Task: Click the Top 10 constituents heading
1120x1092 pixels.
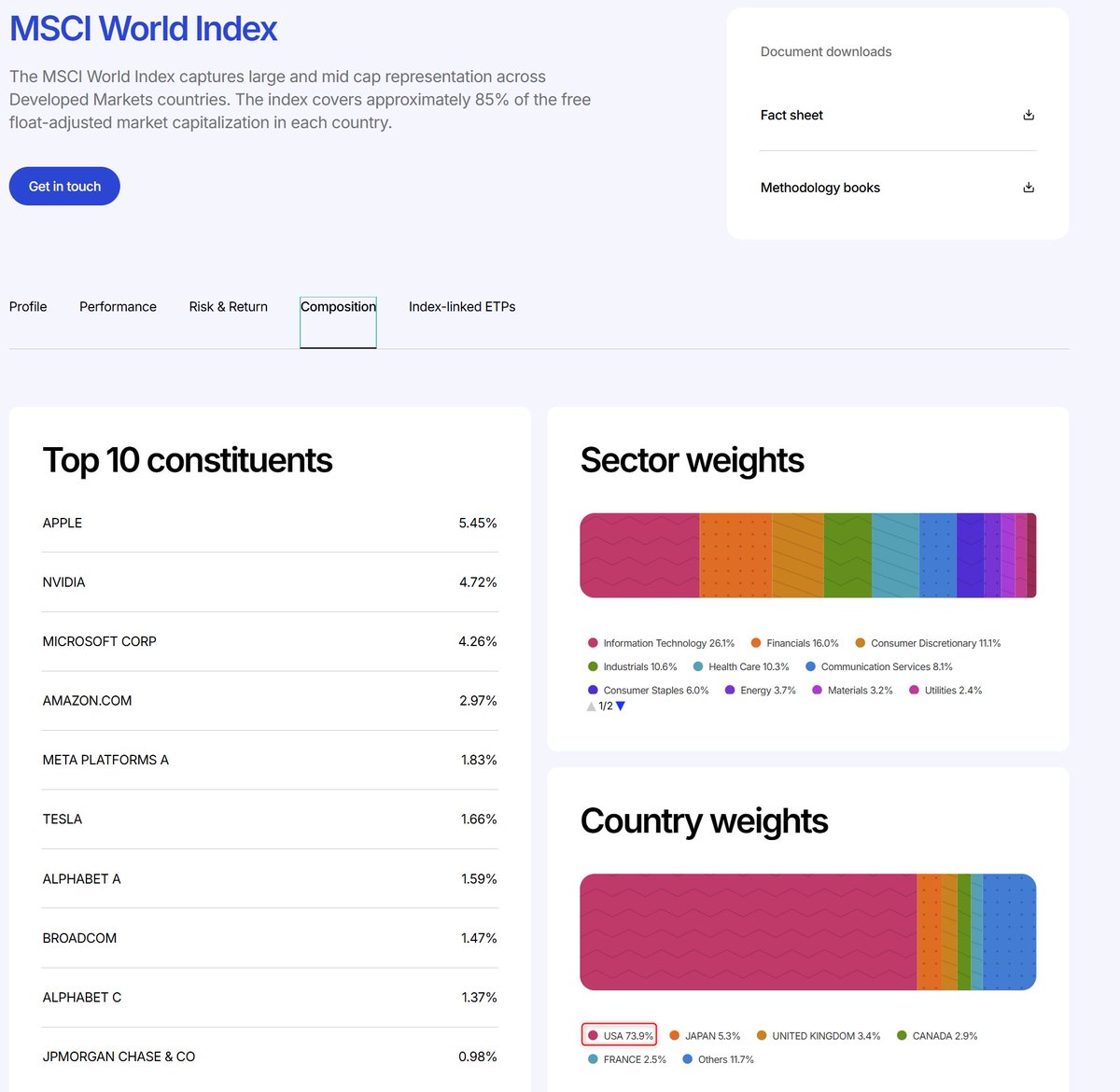Action: [188, 460]
